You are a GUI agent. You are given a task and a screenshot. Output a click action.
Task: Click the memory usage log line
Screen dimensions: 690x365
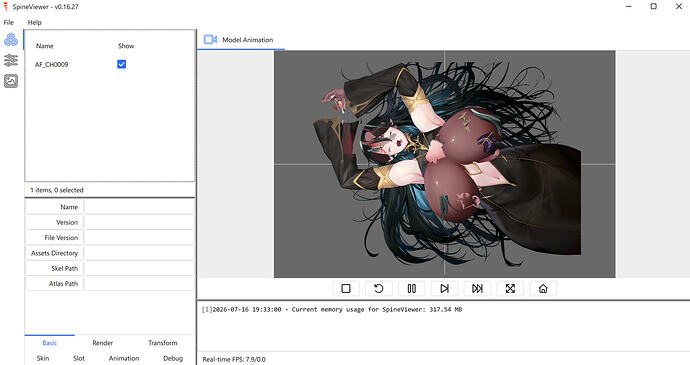[x=332, y=310]
